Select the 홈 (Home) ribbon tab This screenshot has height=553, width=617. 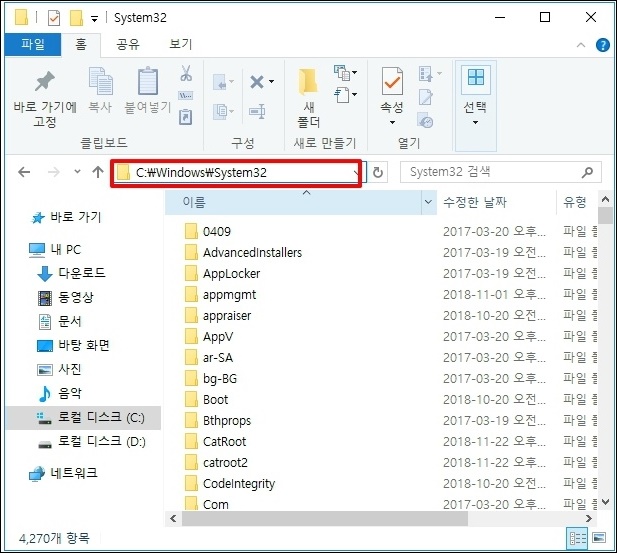(81, 44)
